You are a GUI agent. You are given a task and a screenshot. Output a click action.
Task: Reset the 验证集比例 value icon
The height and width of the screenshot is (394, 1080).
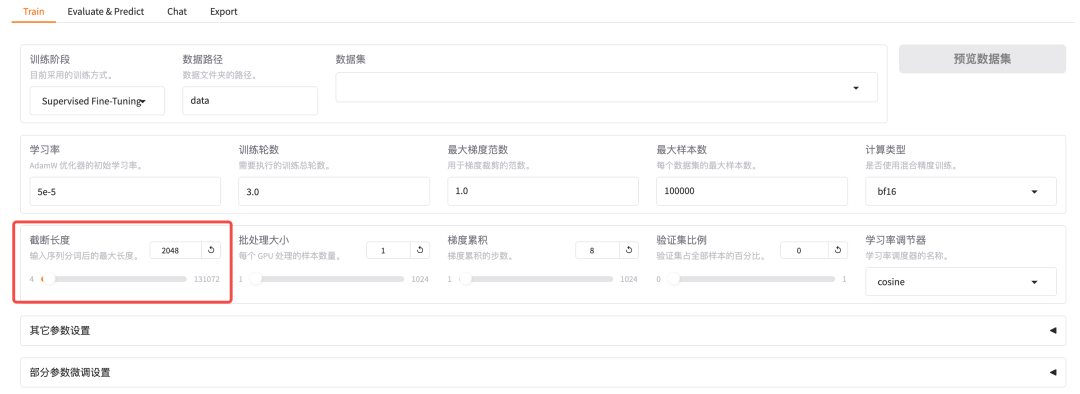pyautogui.click(x=838, y=251)
